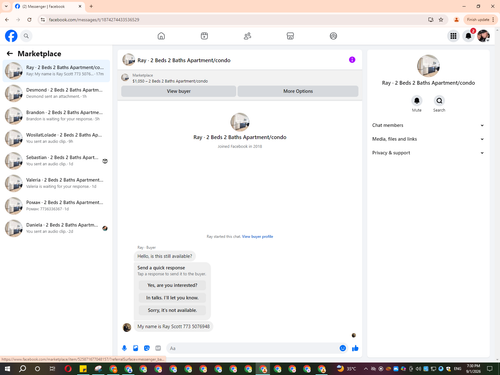Expand Chat members section

[428, 125]
